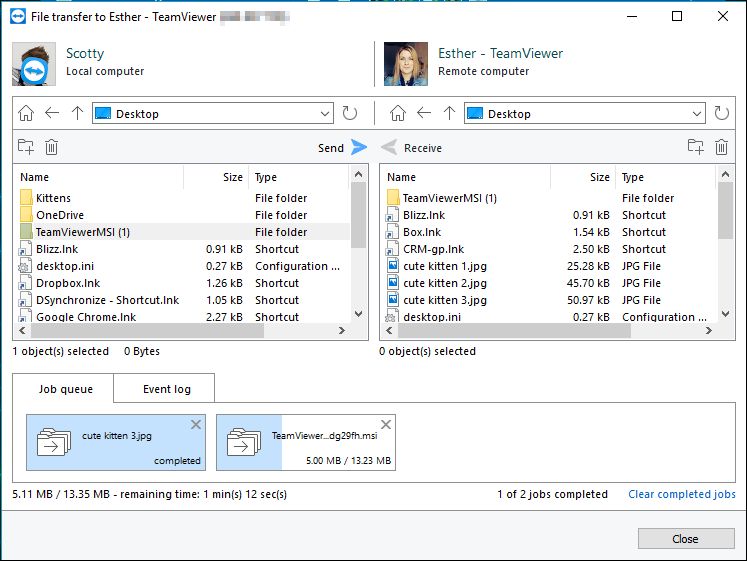Viewport: 747px width, 561px height.
Task: Go up one level in remote pane
Action: click(x=449, y=113)
